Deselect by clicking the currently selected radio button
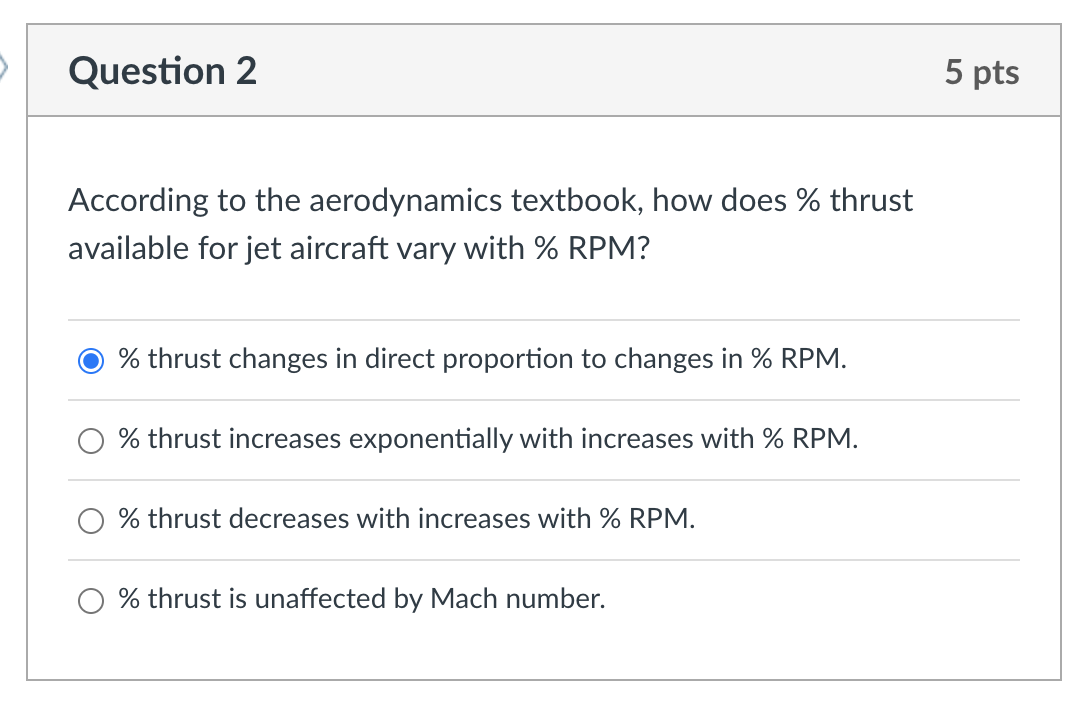This screenshot has height=714, width=1088. pyautogui.click(x=91, y=360)
